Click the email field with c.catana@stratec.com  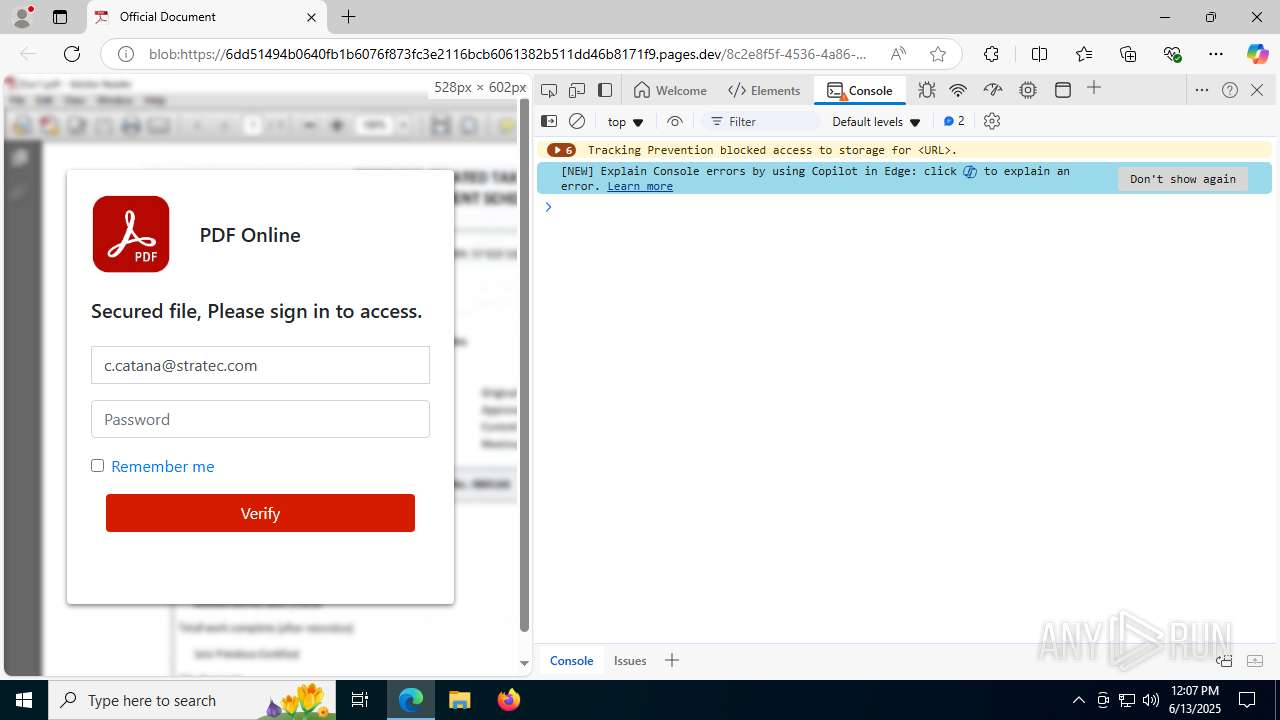click(260, 365)
